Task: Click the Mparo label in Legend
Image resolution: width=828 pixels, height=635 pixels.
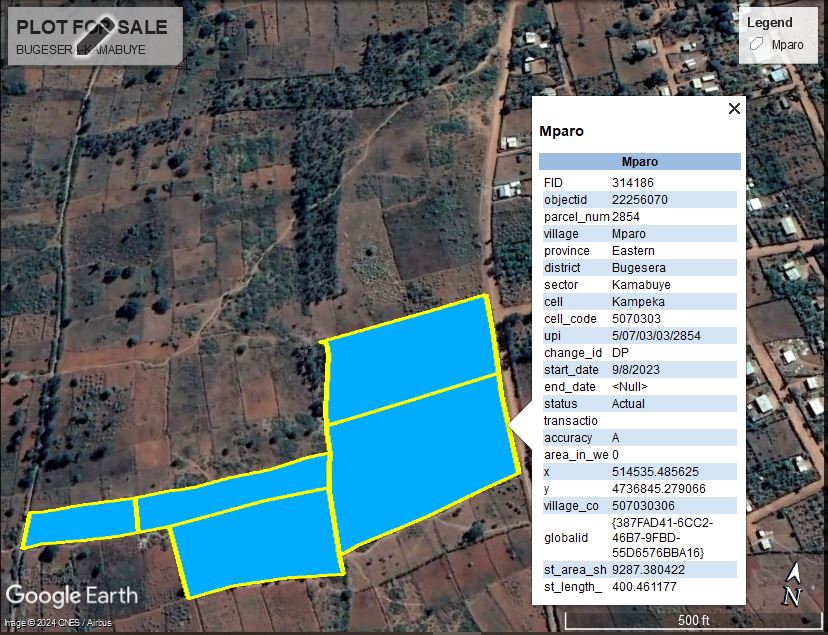Action: click(x=787, y=45)
